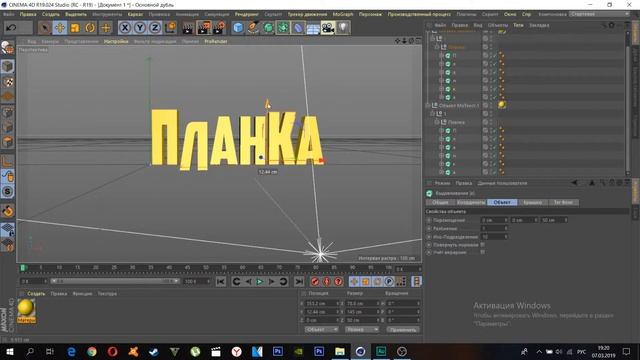Render the active view with clapperboard icon
Screen dimensions: 640x360
click(188, 28)
